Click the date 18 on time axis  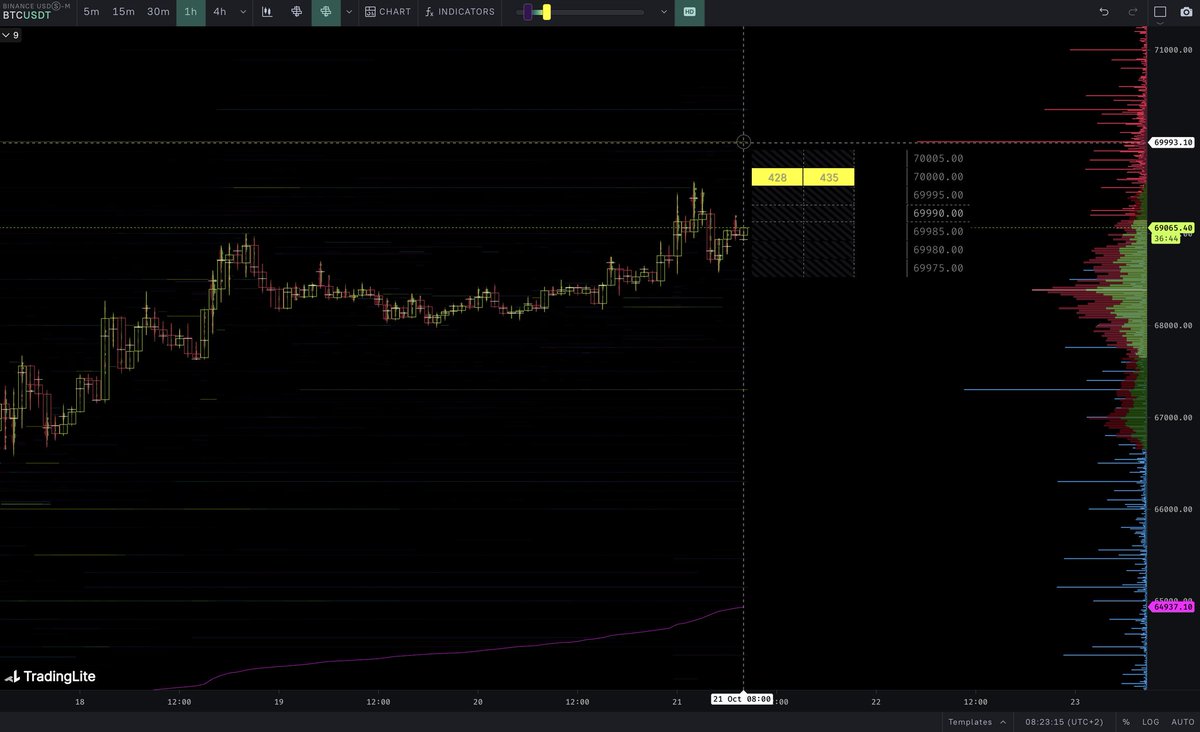[80, 702]
